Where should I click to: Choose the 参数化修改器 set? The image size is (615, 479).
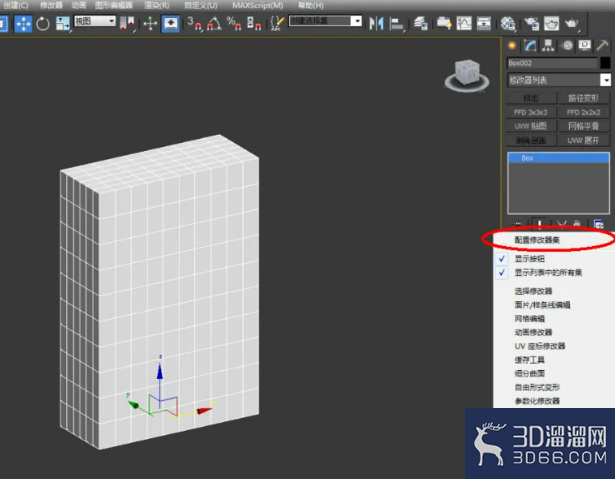tap(554, 401)
